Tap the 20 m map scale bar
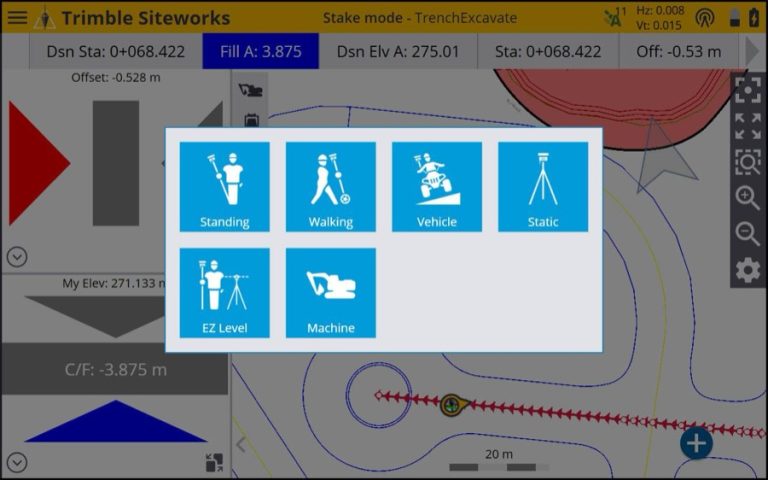This screenshot has width=768, height=480. click(x=499, y=461)
